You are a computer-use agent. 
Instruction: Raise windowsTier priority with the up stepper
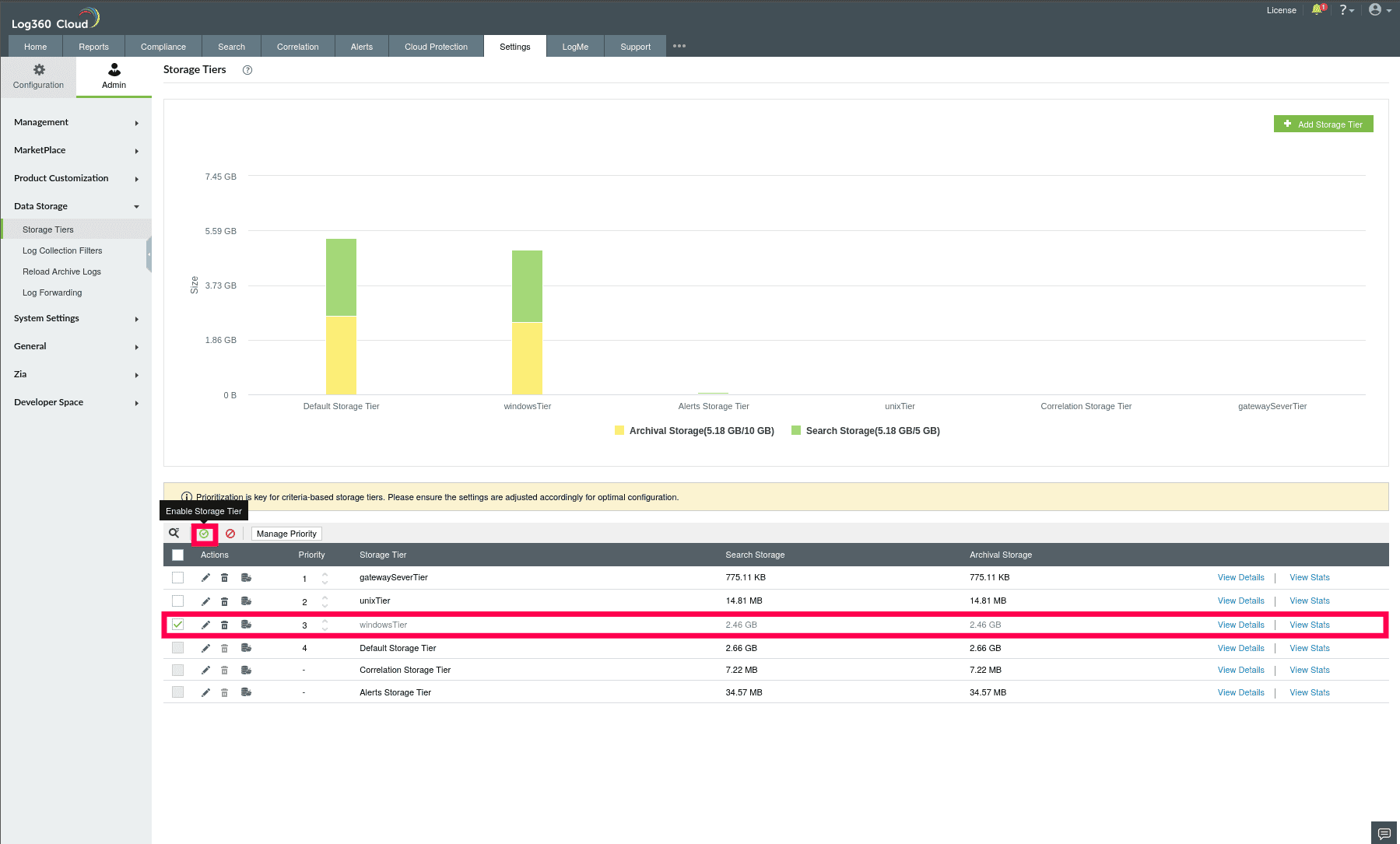pyautogui.click(x=325, y=620)
